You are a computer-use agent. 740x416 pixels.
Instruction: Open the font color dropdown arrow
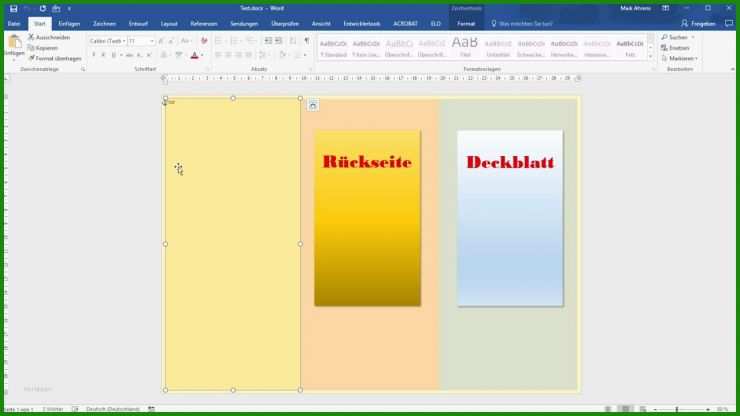(202, 55)
